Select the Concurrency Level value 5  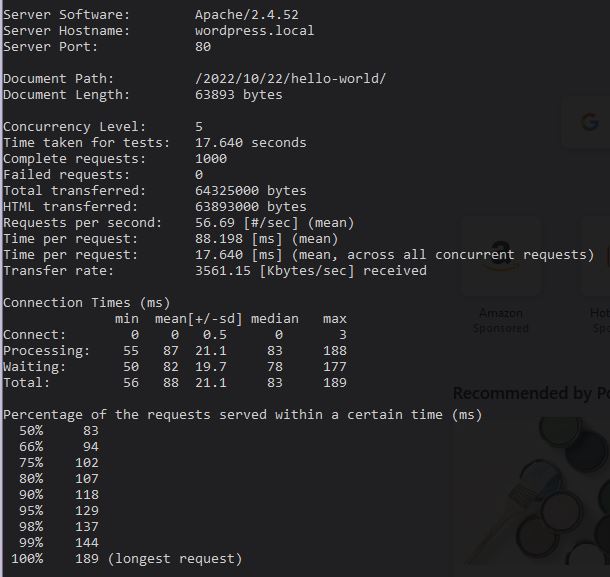point(199,126)
